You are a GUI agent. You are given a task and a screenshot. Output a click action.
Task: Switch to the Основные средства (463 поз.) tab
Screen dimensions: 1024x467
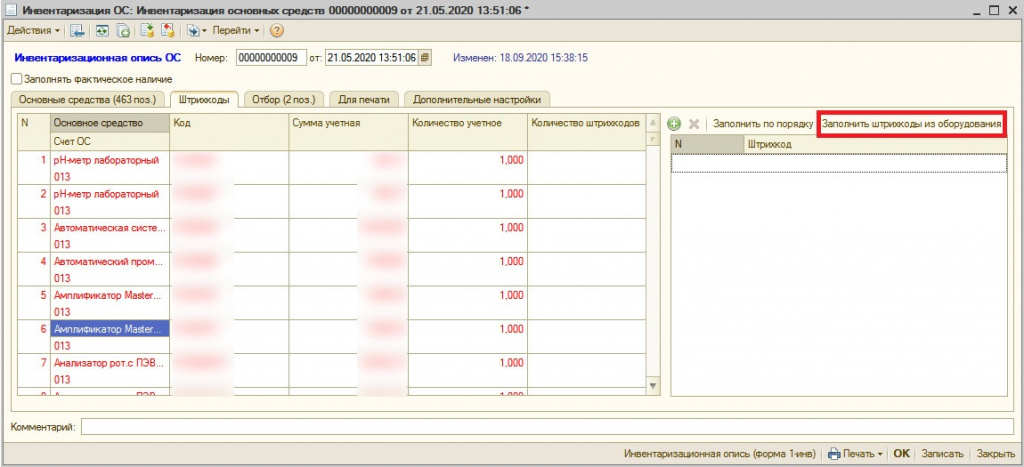pos(88,99)
